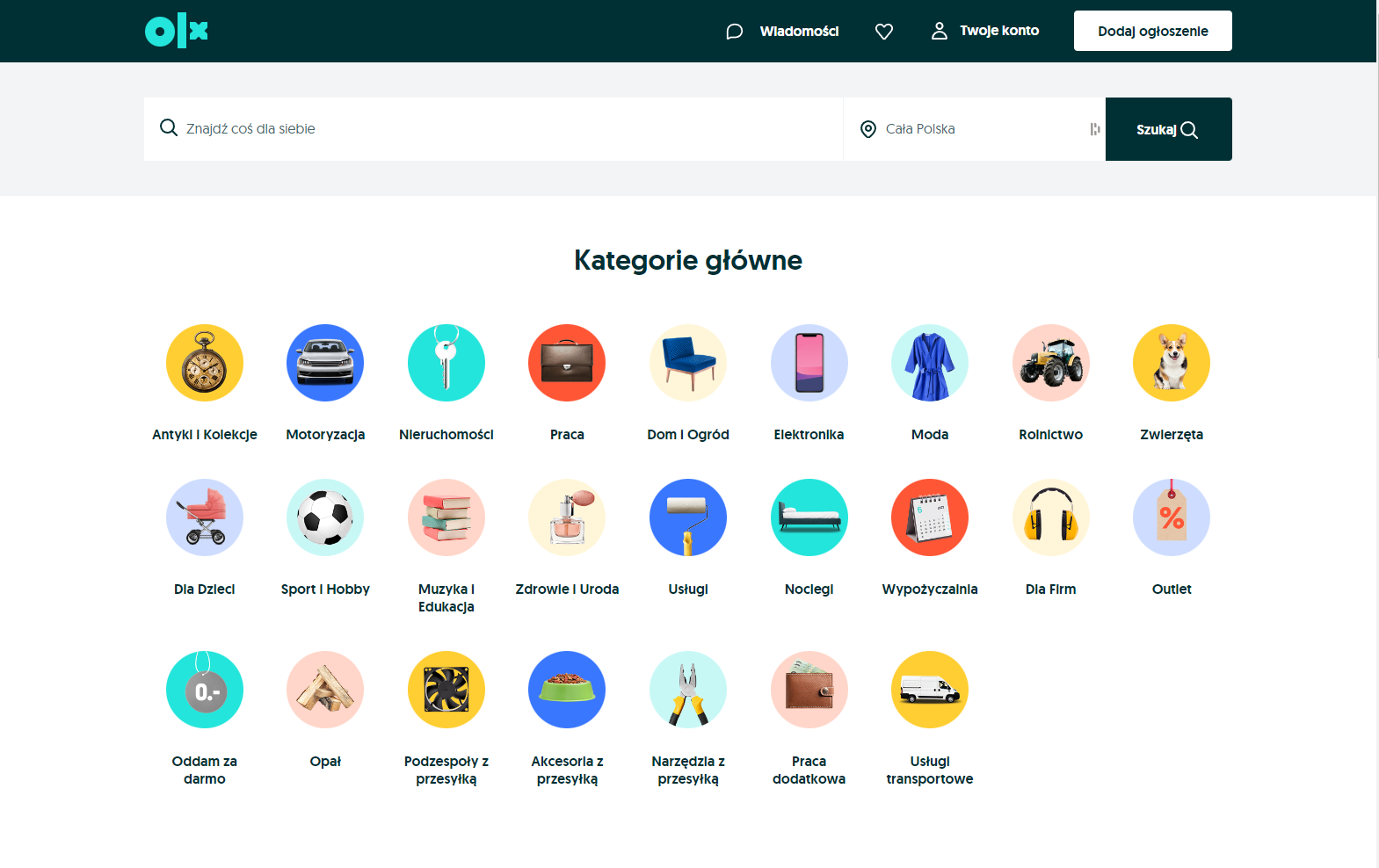The height and width of the screenshot is (868, 1379).
Task: Open the Noclegi category link text
Action: pyautogui.click(x=809, y=589)
